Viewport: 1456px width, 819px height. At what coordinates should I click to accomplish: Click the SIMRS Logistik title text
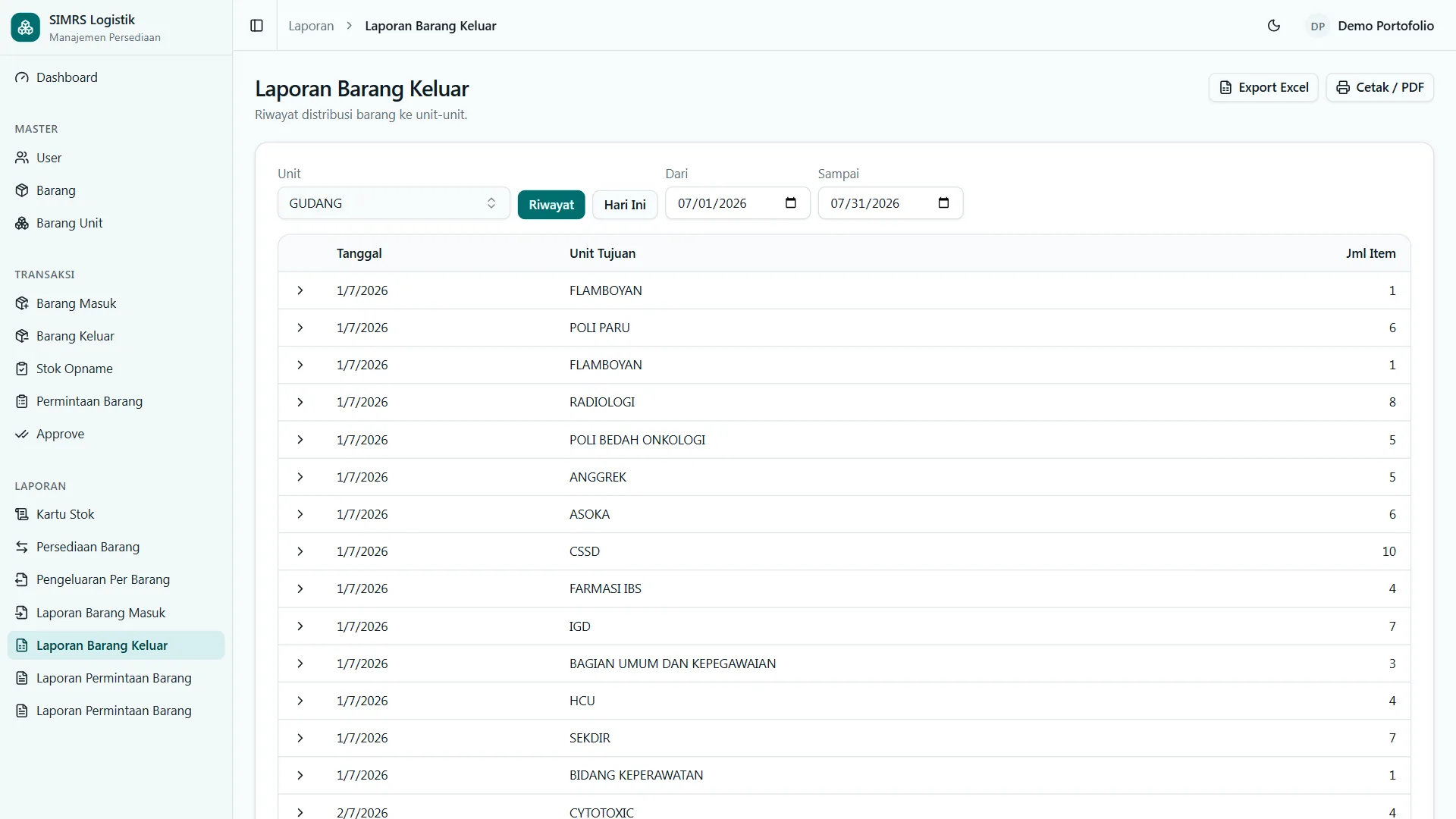tap(92, 20)
